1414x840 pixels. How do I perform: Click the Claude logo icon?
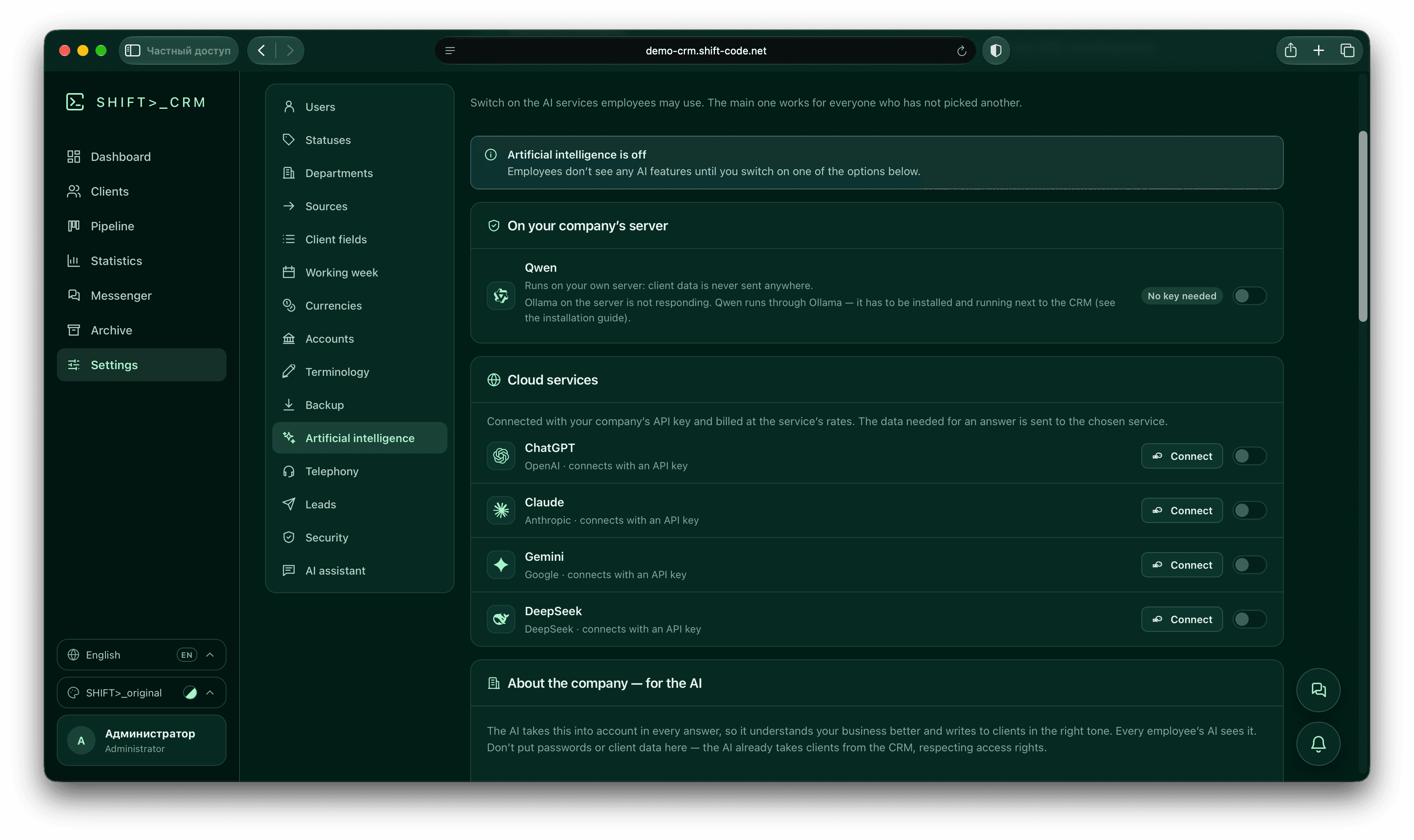[501, 510]
